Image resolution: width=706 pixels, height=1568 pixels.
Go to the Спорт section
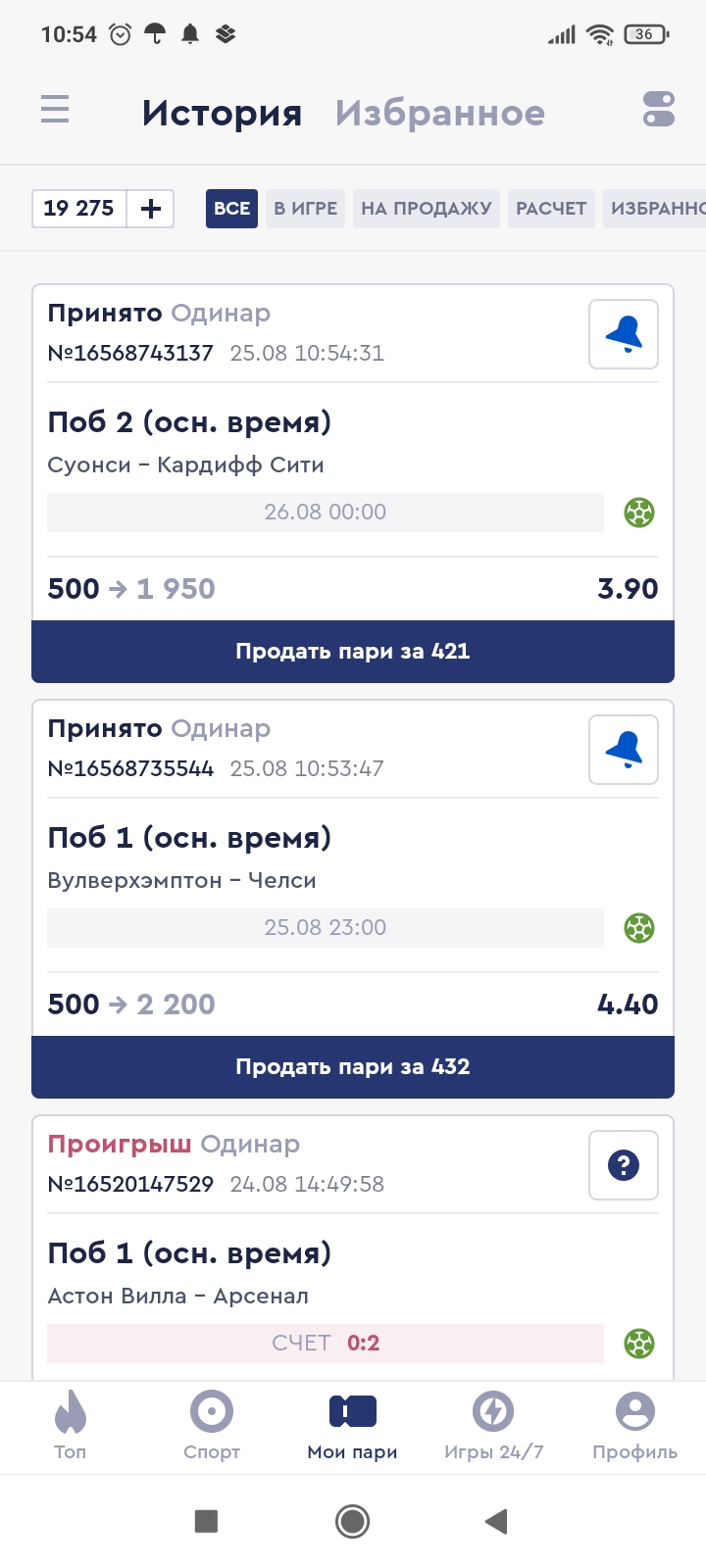pyautogui.click(x=212, y=1426)
